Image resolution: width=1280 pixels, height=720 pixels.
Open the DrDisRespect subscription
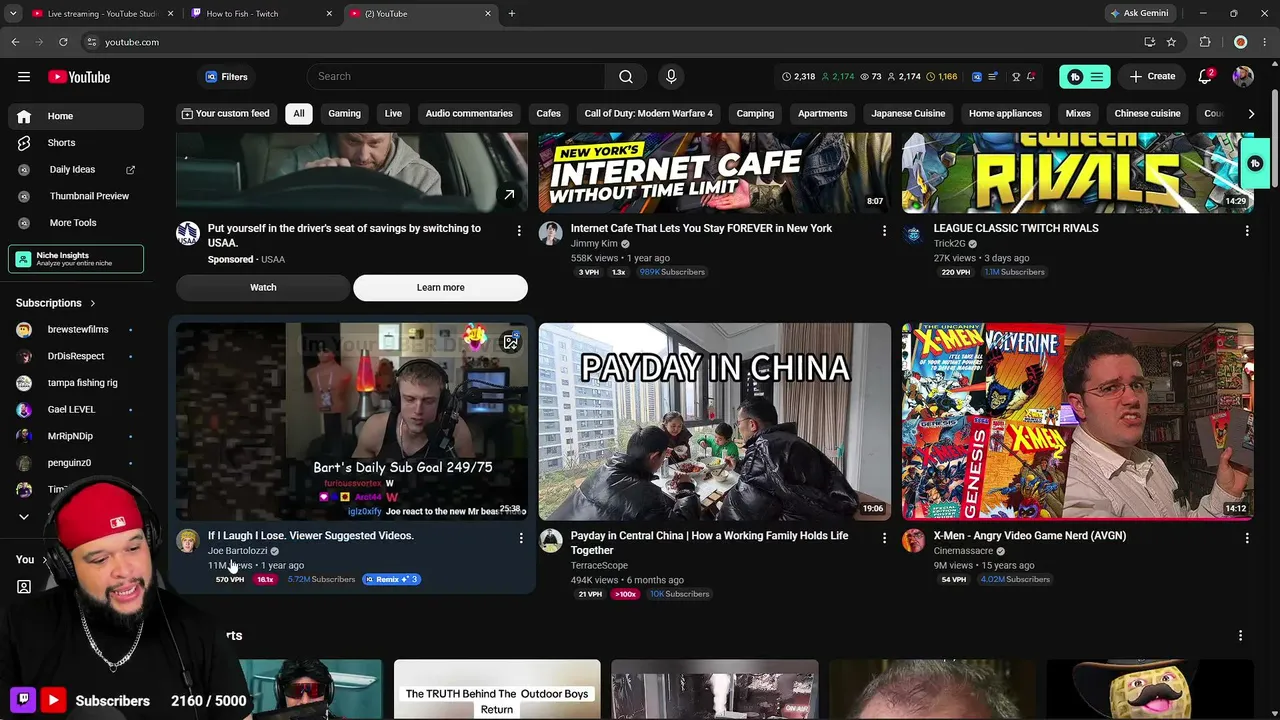pos(76,356)
